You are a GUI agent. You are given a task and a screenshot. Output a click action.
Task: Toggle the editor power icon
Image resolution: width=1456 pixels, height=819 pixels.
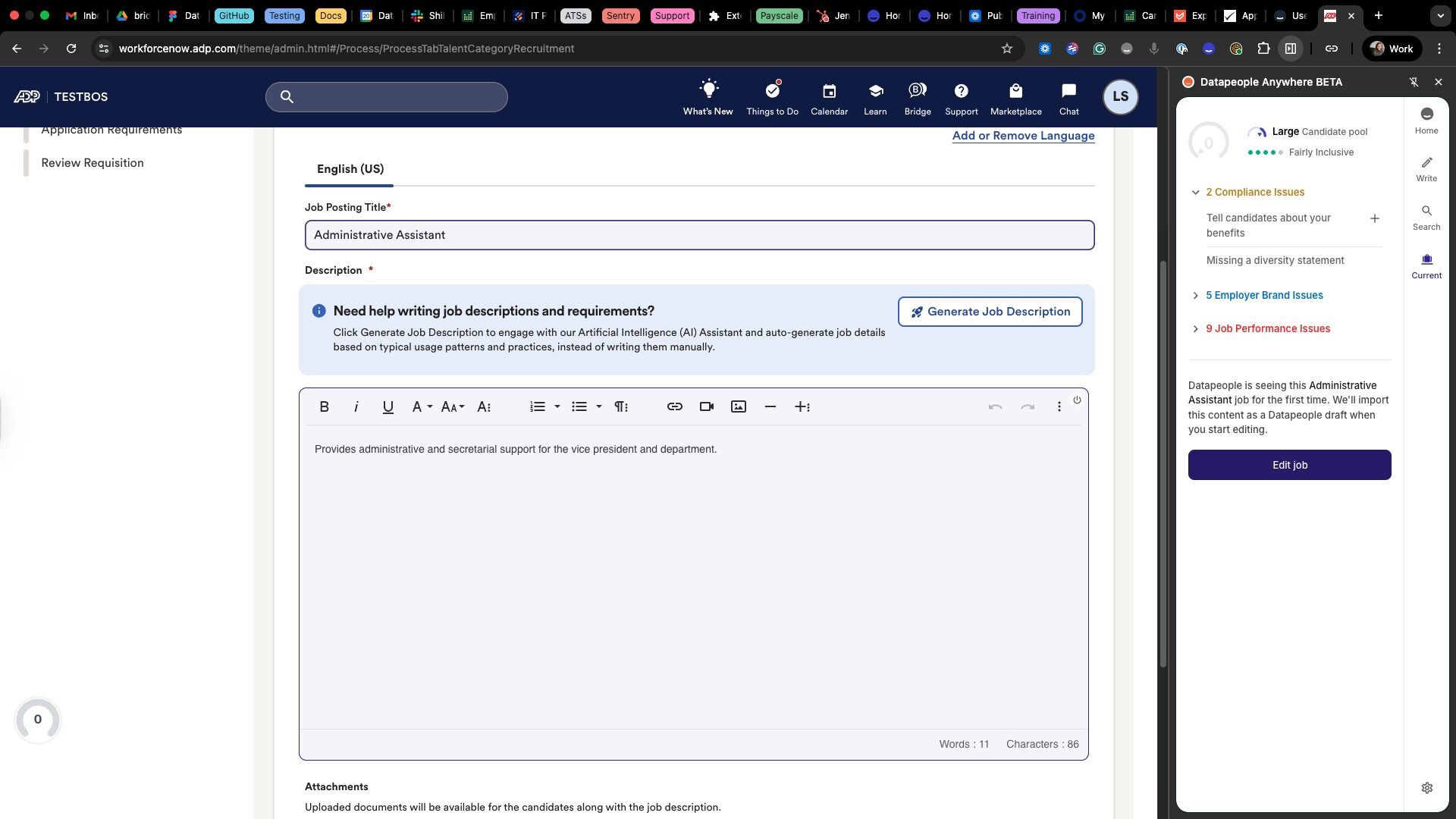pos(1077,400)
